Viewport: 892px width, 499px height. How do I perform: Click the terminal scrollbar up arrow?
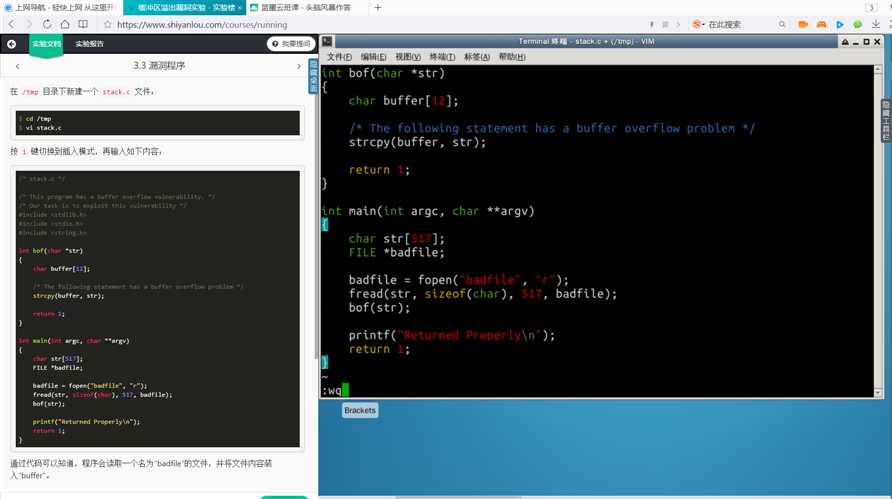[x=878, y=69]
